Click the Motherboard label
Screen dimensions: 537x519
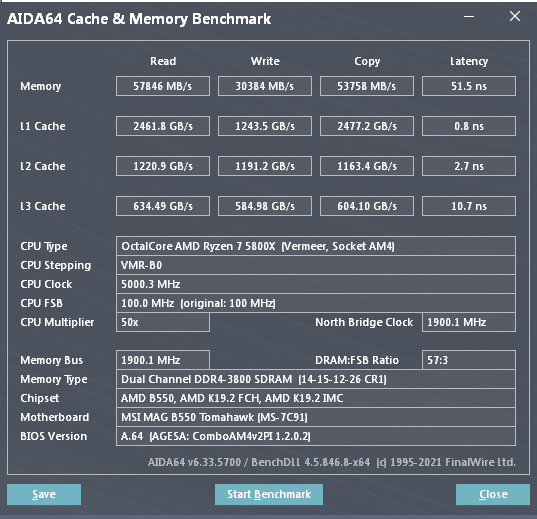(x=54, y=417)
